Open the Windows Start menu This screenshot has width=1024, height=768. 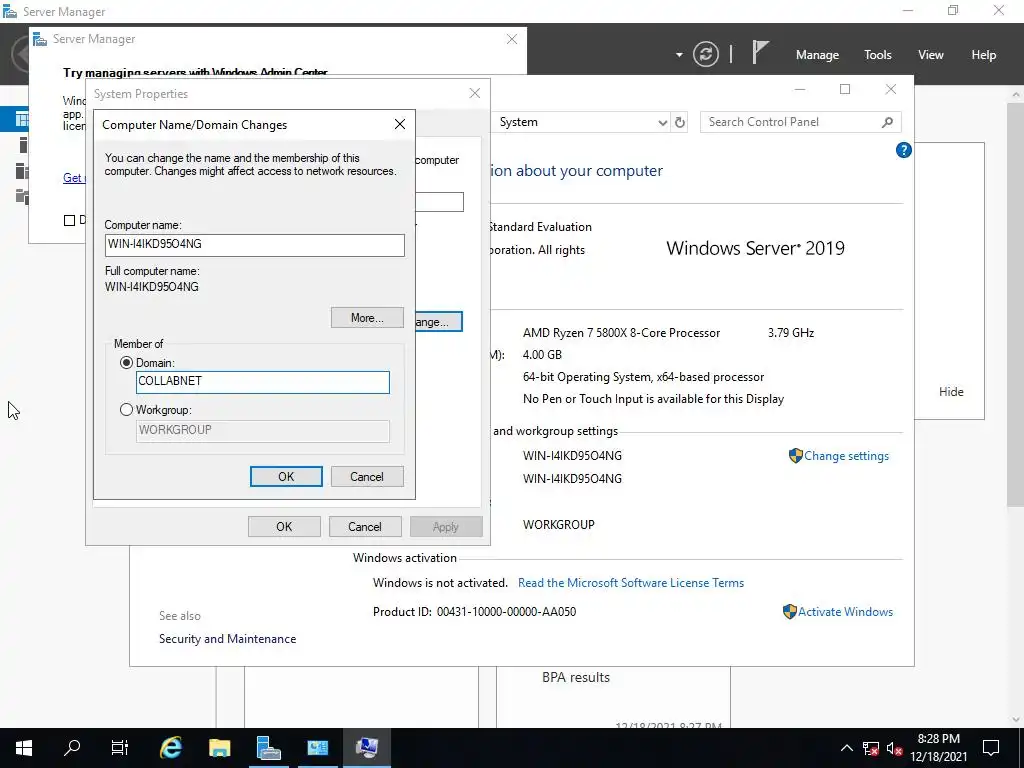coord(24,748)
